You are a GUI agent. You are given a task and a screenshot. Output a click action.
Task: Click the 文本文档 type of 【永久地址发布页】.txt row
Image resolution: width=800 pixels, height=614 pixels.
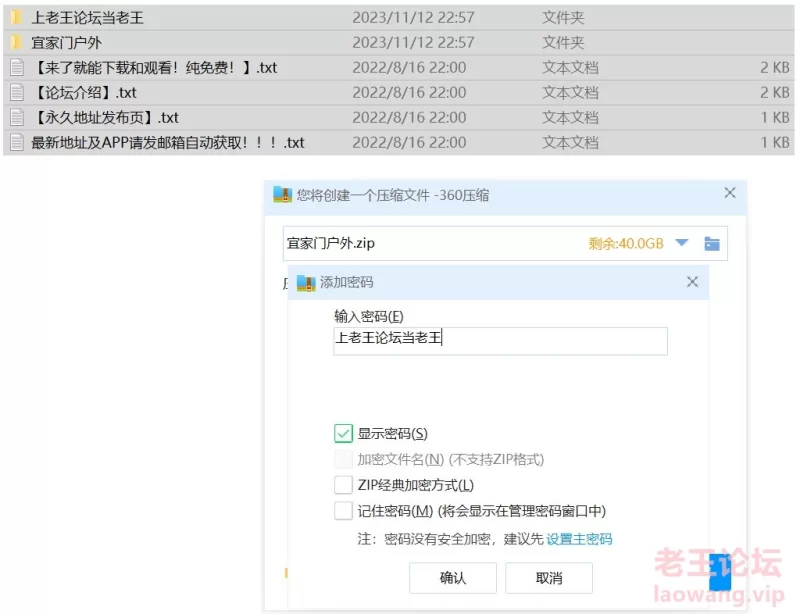[570, 117]
